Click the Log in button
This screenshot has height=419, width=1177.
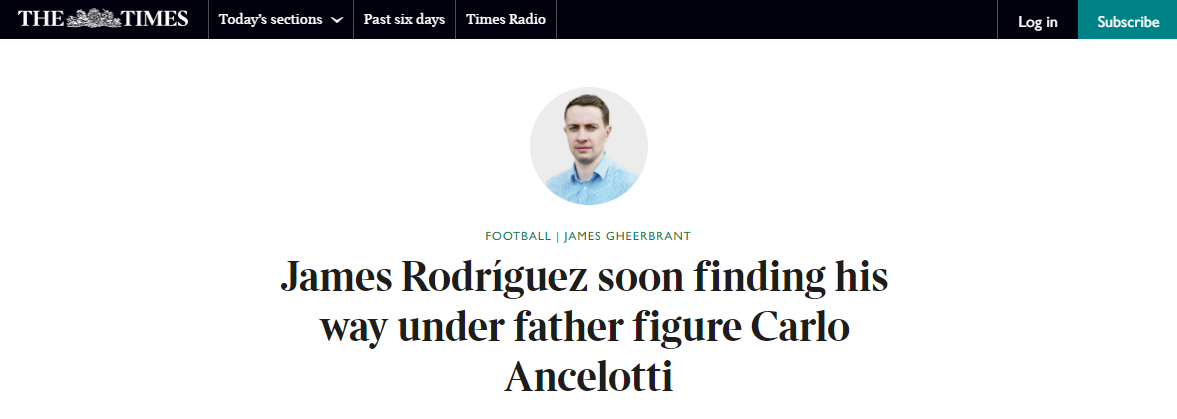1037,22
